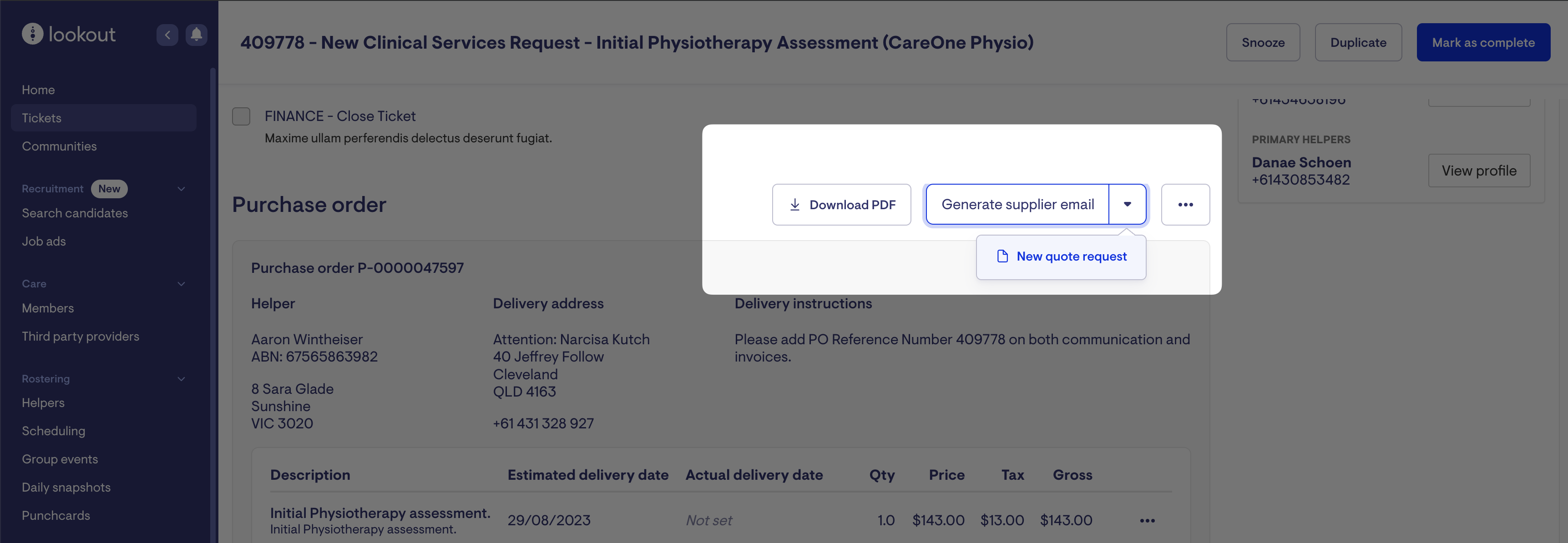Click the lookout logo icon
This screenshot has width=1568, height=543.
32,34
